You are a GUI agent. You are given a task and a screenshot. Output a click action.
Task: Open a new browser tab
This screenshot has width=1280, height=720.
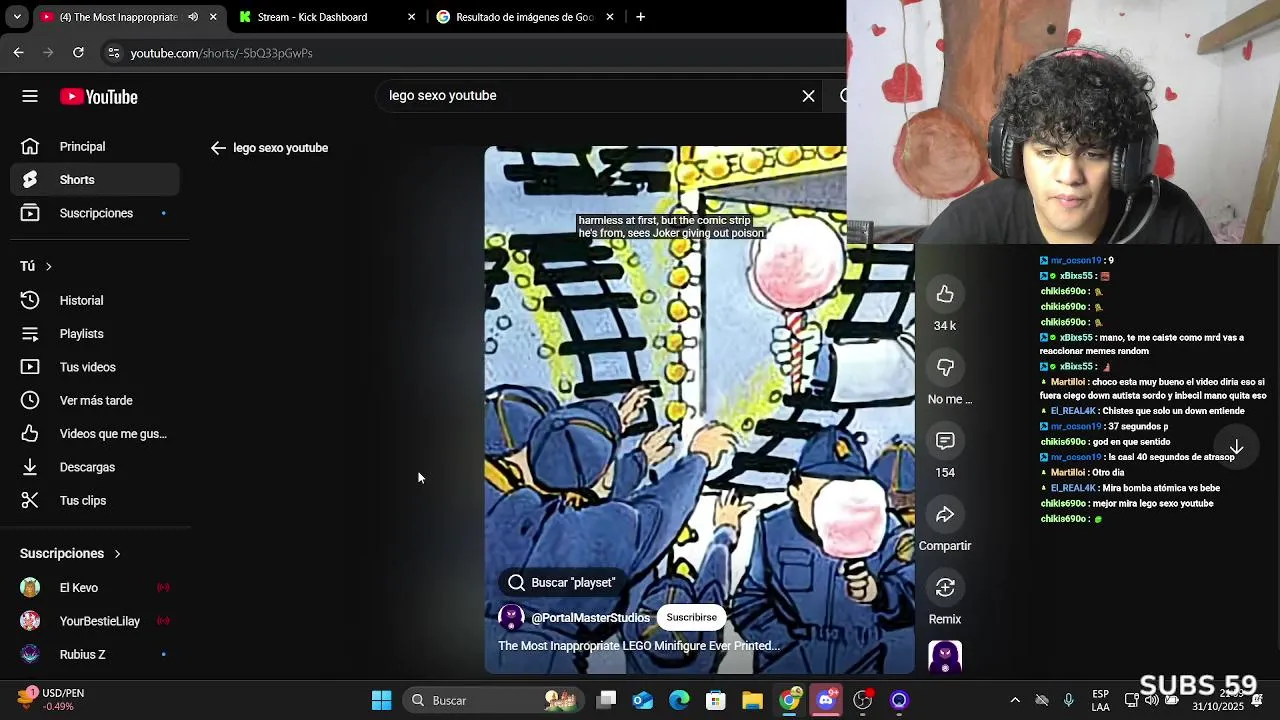(x=640, y=17)
